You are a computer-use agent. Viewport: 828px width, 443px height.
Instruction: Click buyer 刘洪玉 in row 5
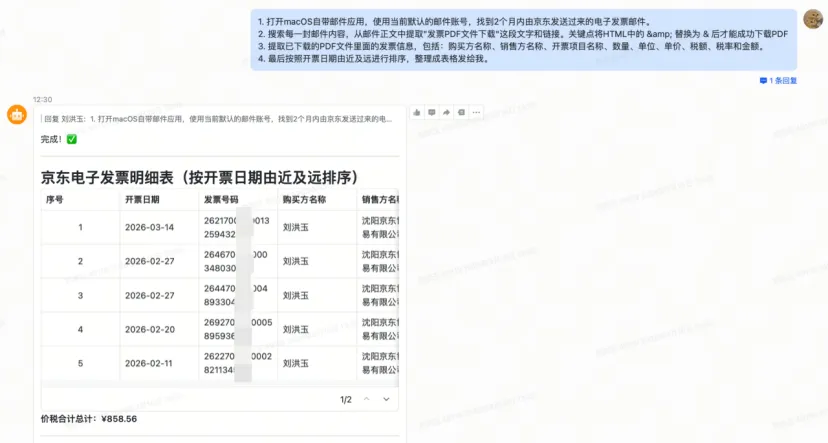[x=296, y=363]
